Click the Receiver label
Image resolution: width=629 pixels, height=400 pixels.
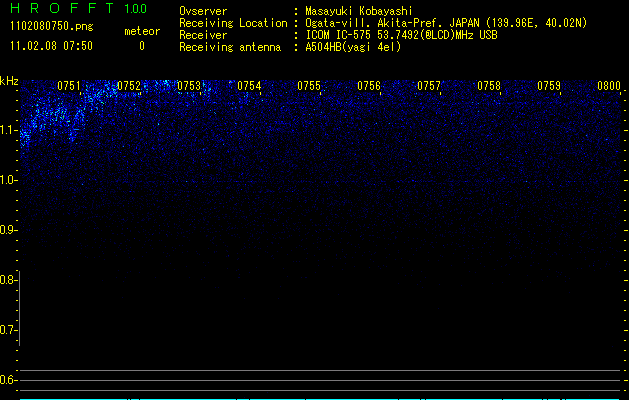(x=203, y=35)
